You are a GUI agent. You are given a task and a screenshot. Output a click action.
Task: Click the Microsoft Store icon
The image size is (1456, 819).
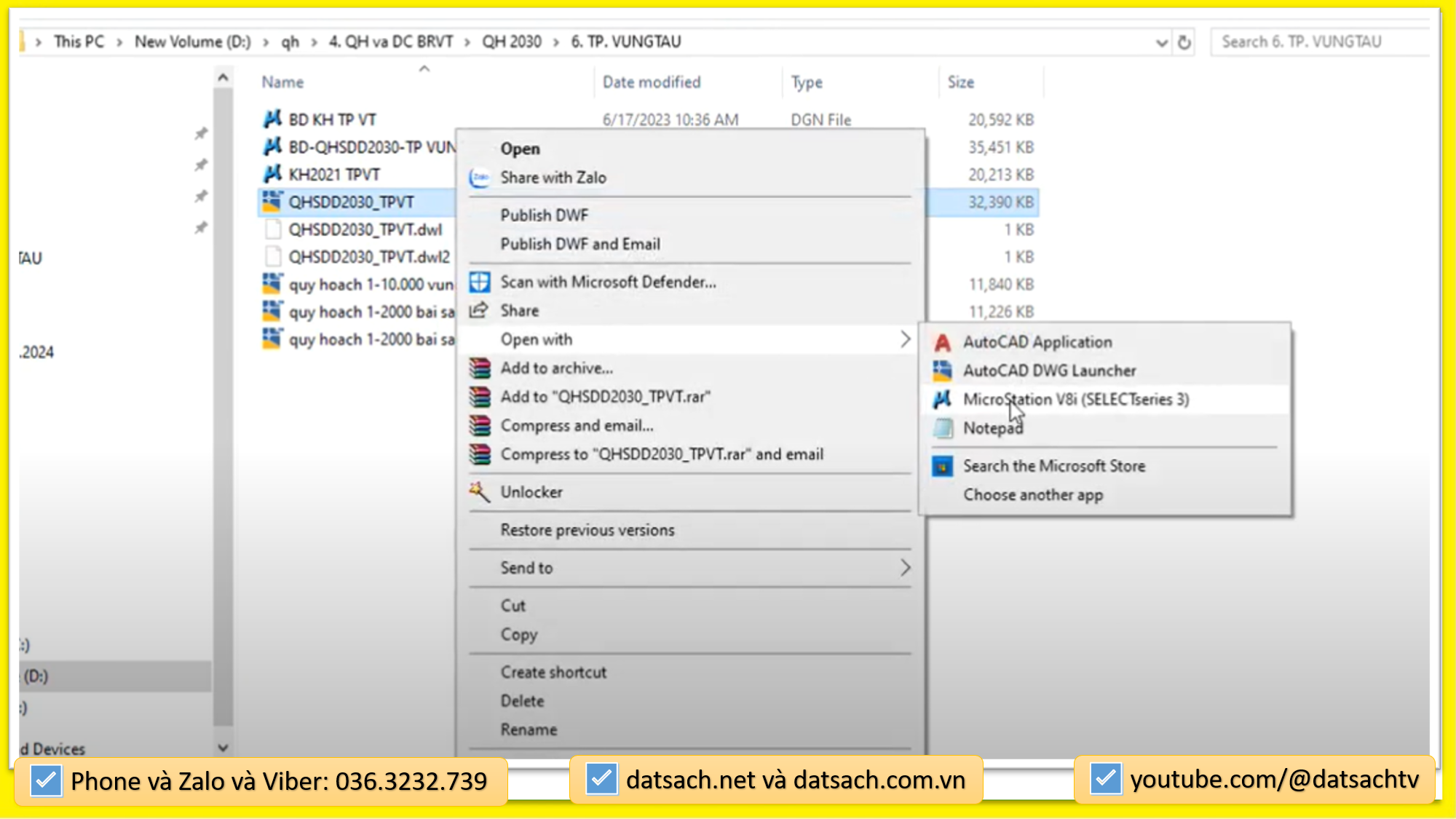pos(942,466)
